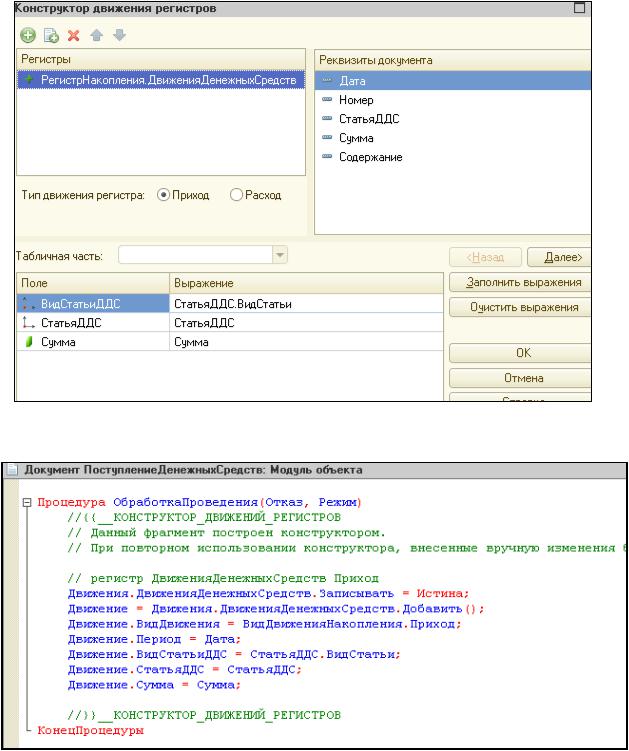The width and height of the screenshot is (629, 751).
Task: Click the attribute icon beside Сумма attribute
Action: 327,137
